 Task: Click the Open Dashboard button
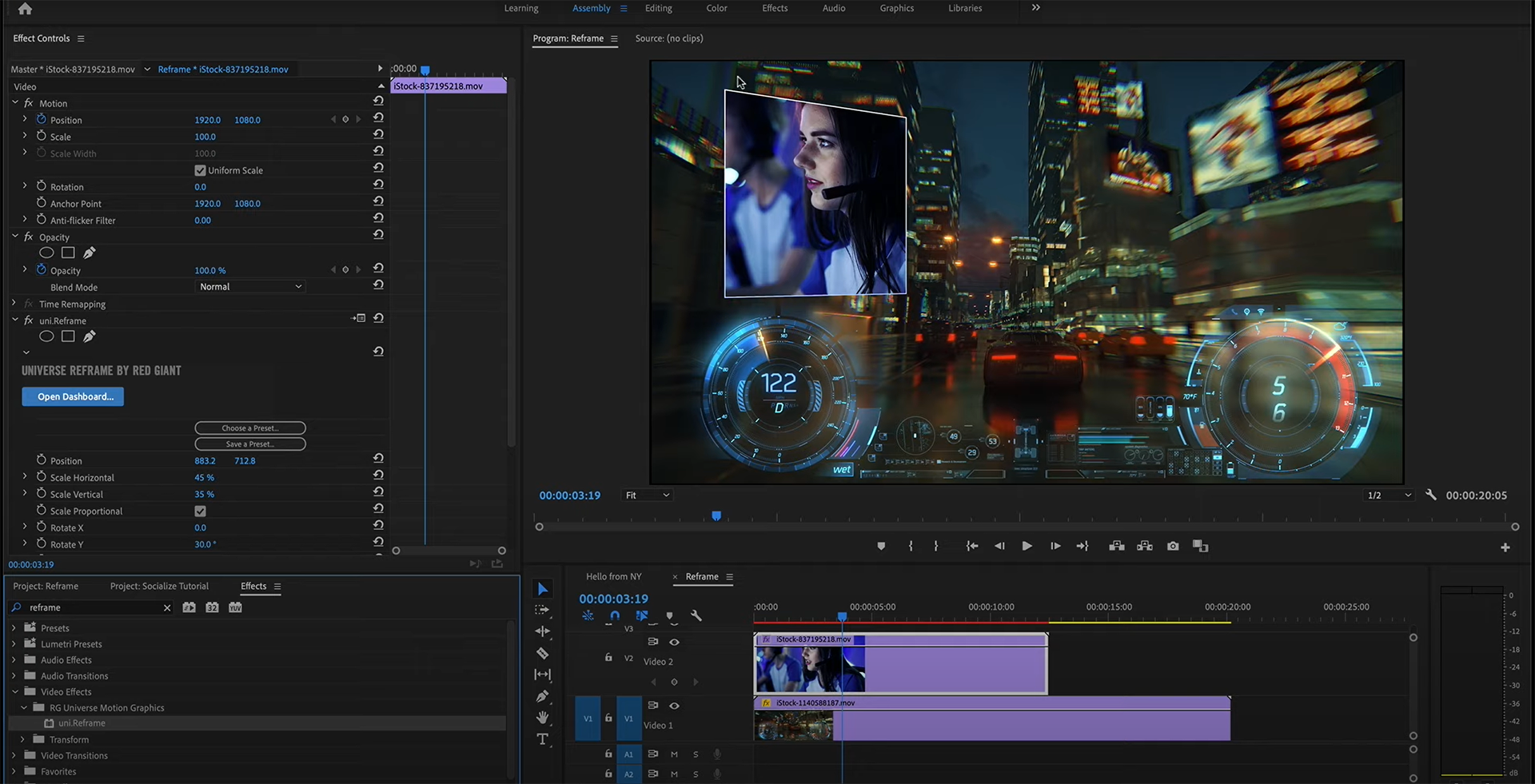(x=73, y=396)
